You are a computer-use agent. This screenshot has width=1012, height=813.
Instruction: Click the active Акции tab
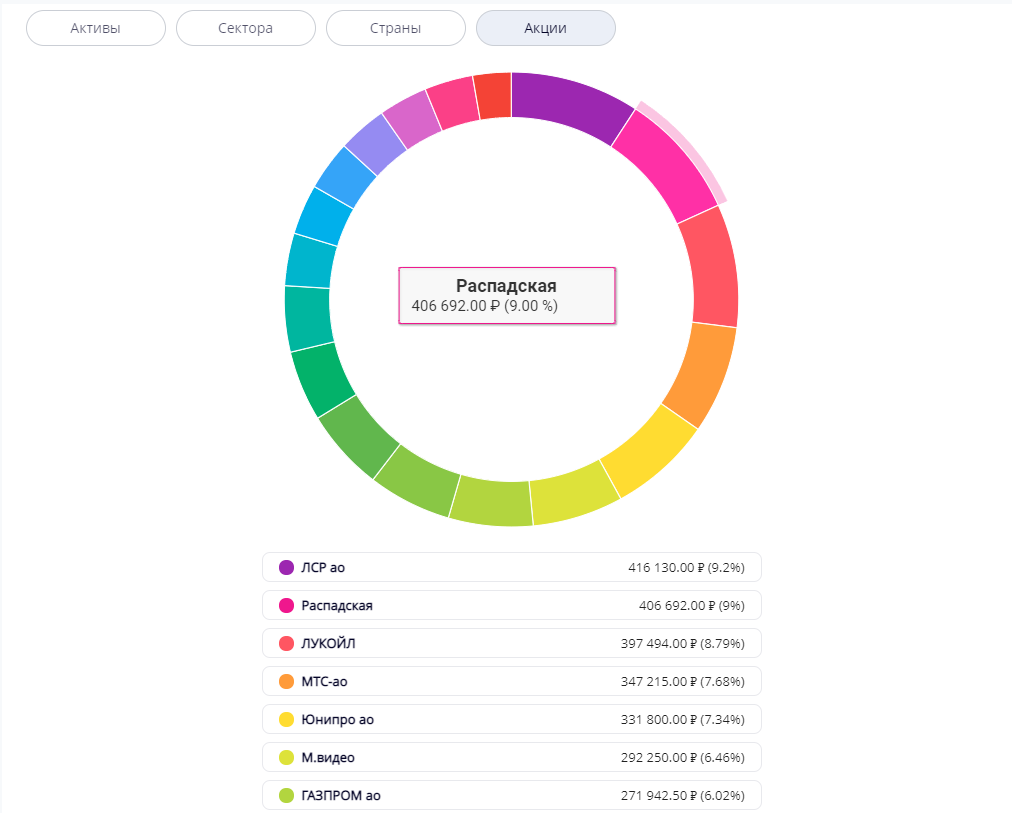point(546,28)
